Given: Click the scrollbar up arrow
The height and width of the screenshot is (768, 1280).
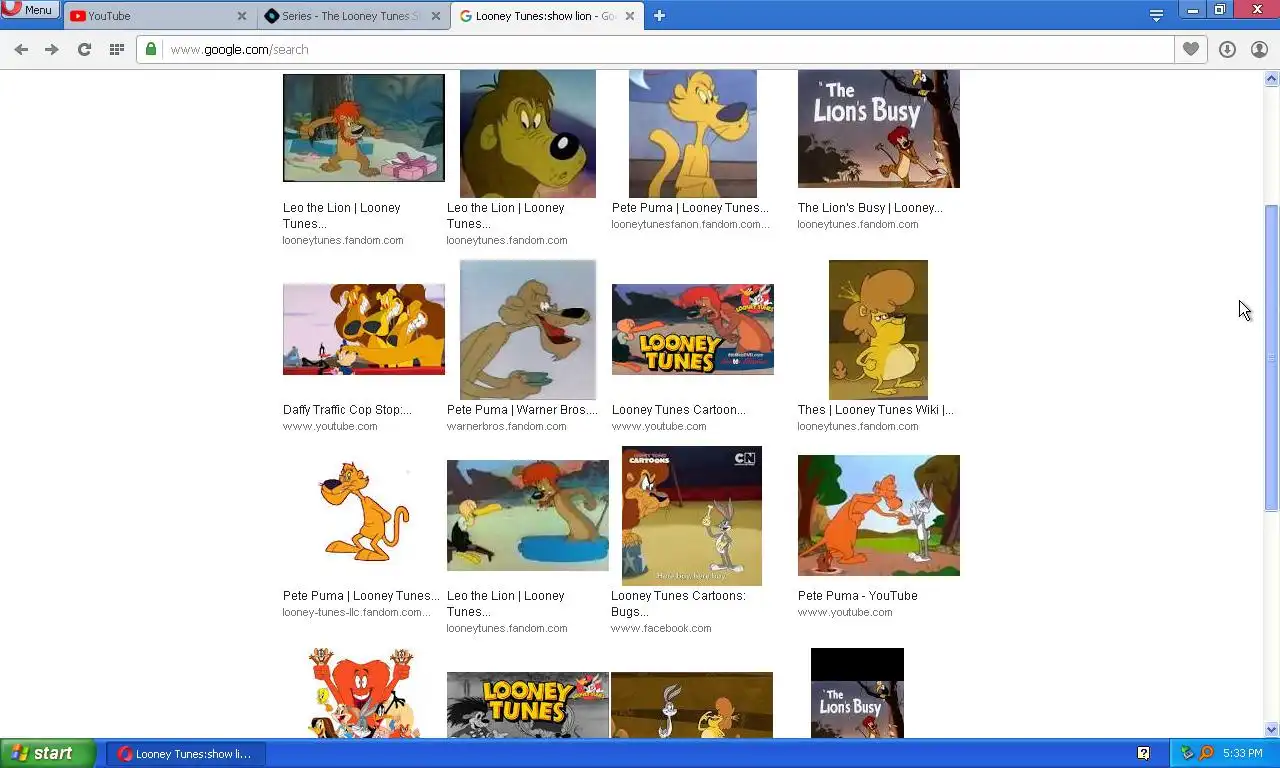Looking at the screenshot, I should point(1272,78).
